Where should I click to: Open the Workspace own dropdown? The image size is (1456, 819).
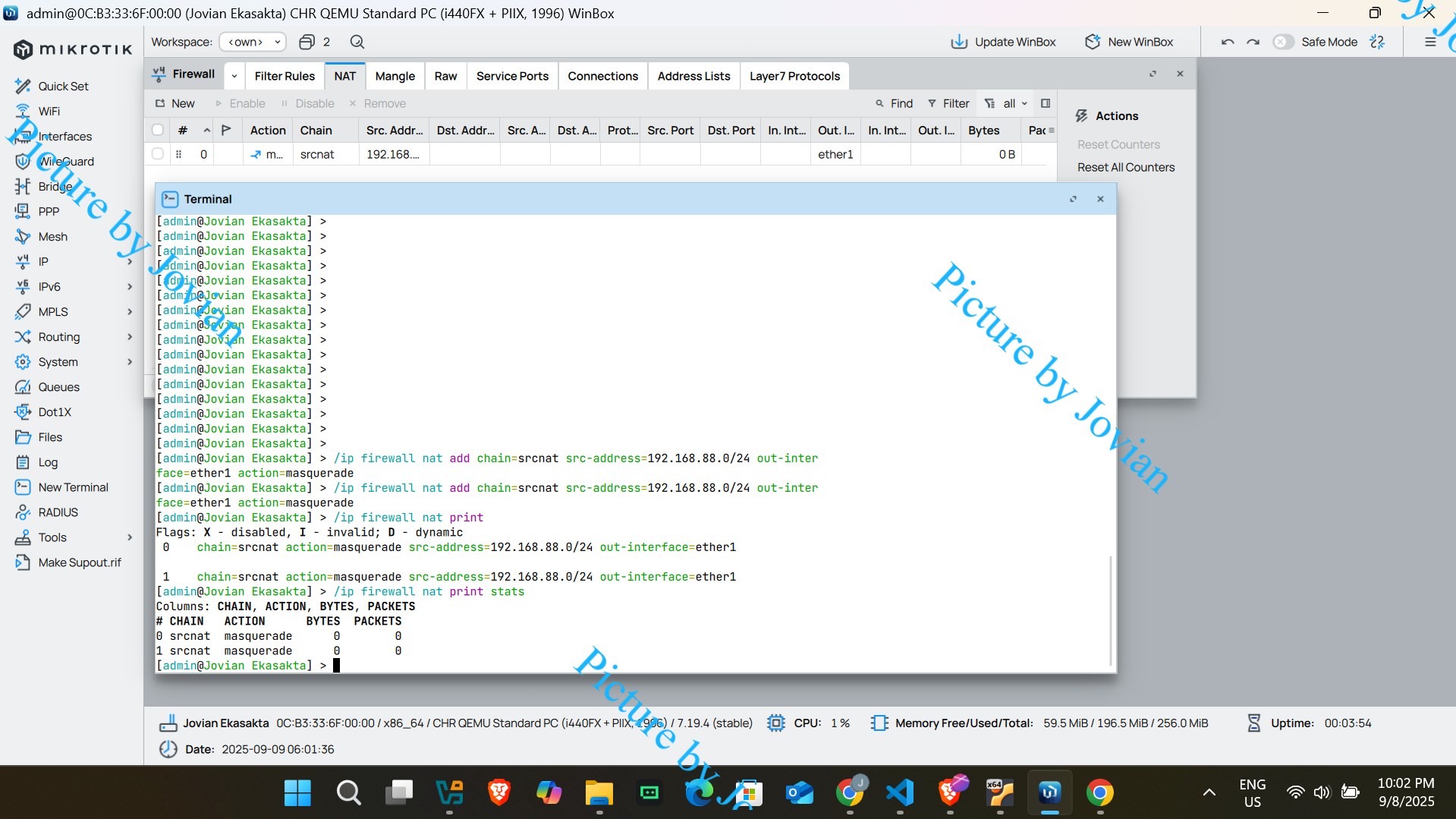[253, 42]
